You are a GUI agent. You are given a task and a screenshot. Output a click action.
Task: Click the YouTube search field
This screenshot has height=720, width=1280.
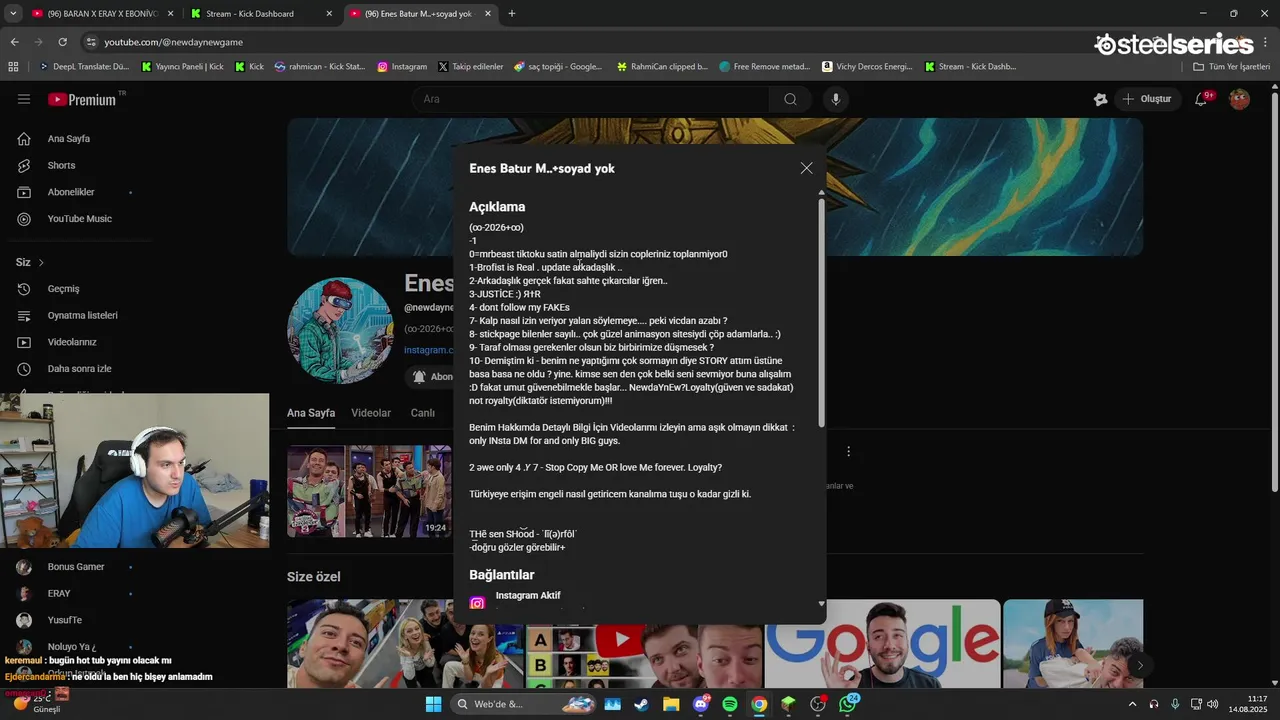tap(590, 99)
